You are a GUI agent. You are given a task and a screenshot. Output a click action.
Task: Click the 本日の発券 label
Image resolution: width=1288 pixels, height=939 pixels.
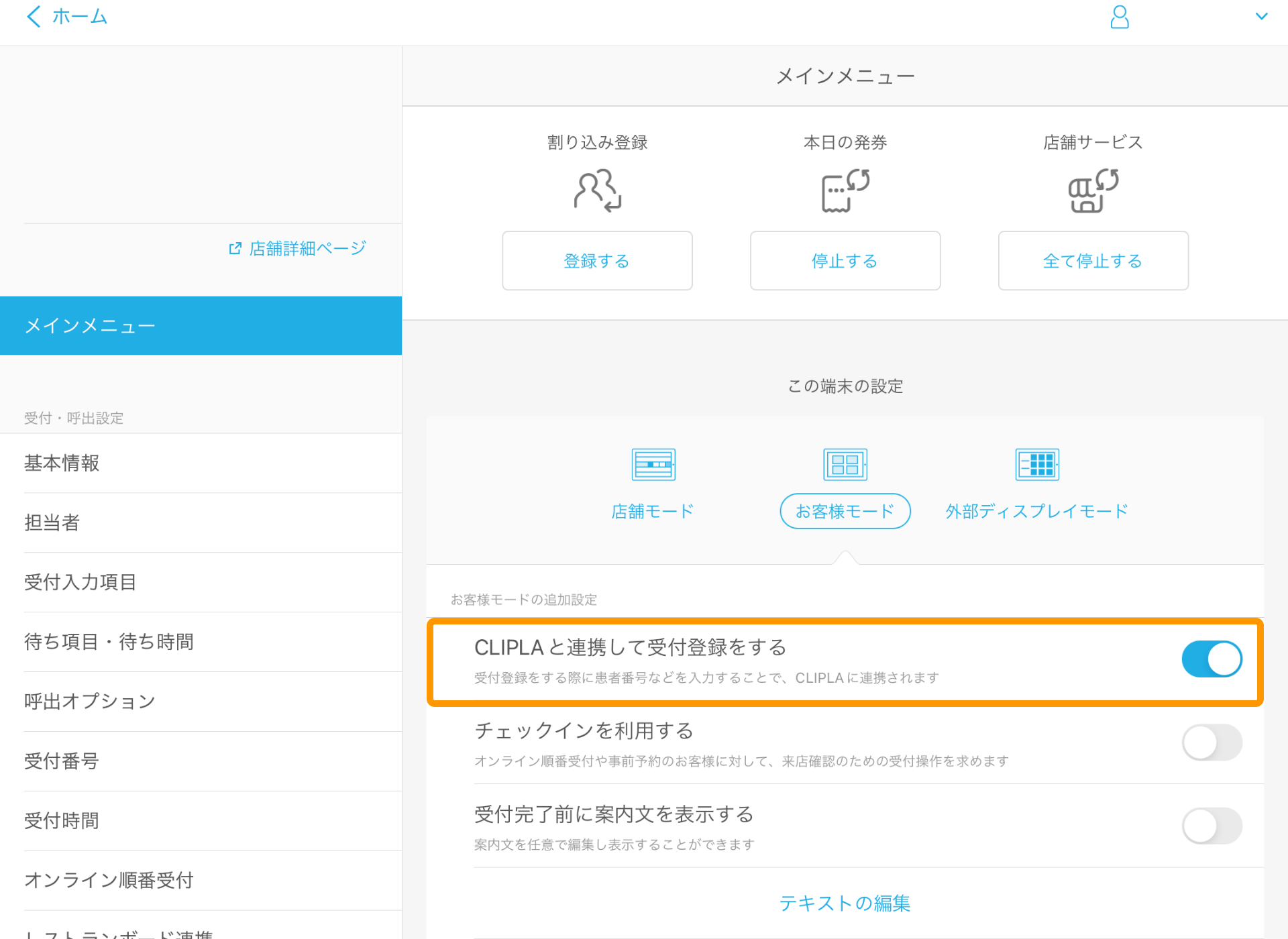pyautogui.click(x=845, y=142)
